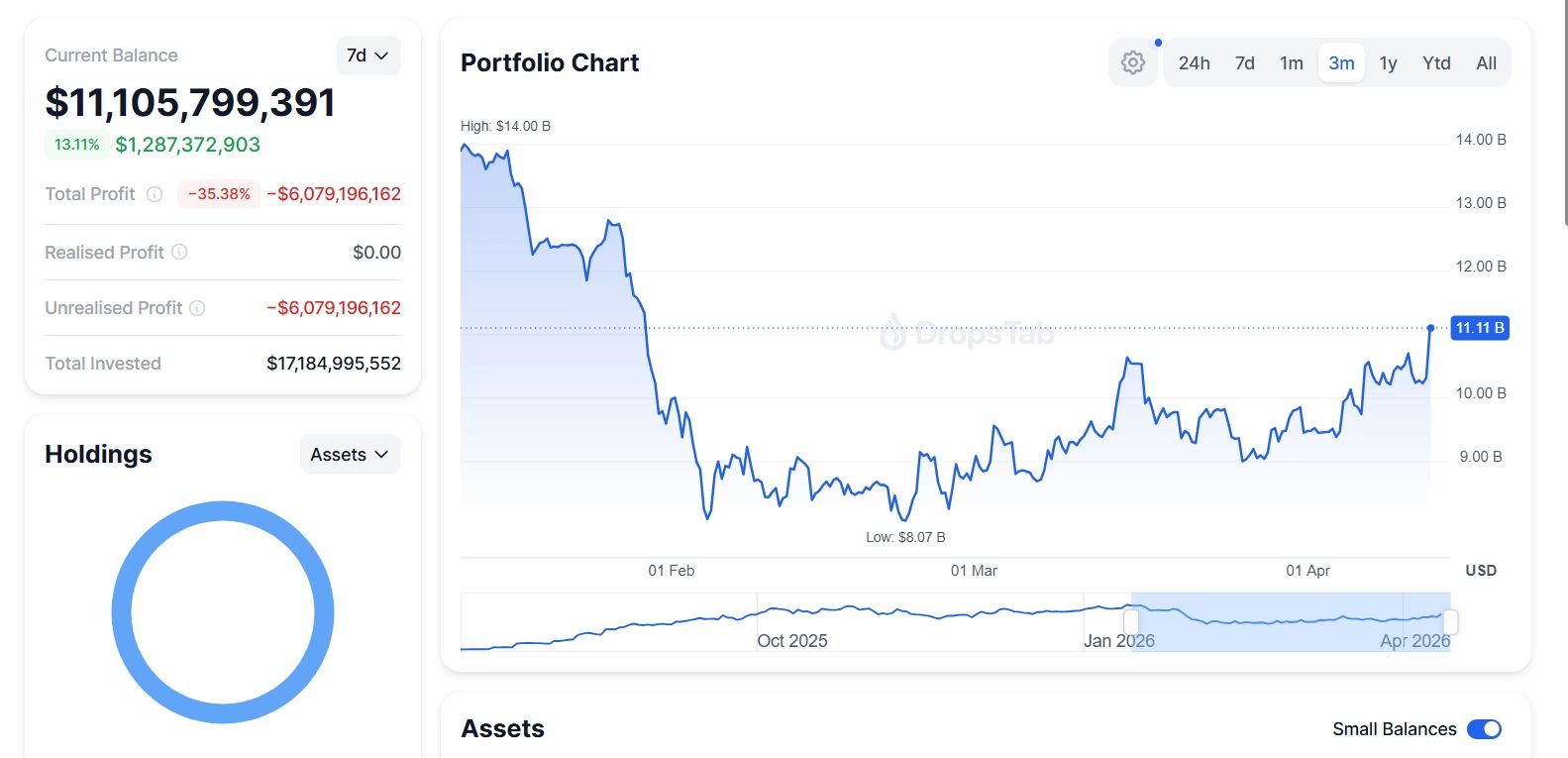Select the 1m chart range tab
The width and height of the screenshot is (1568, 758).
tap(1291, 63)
